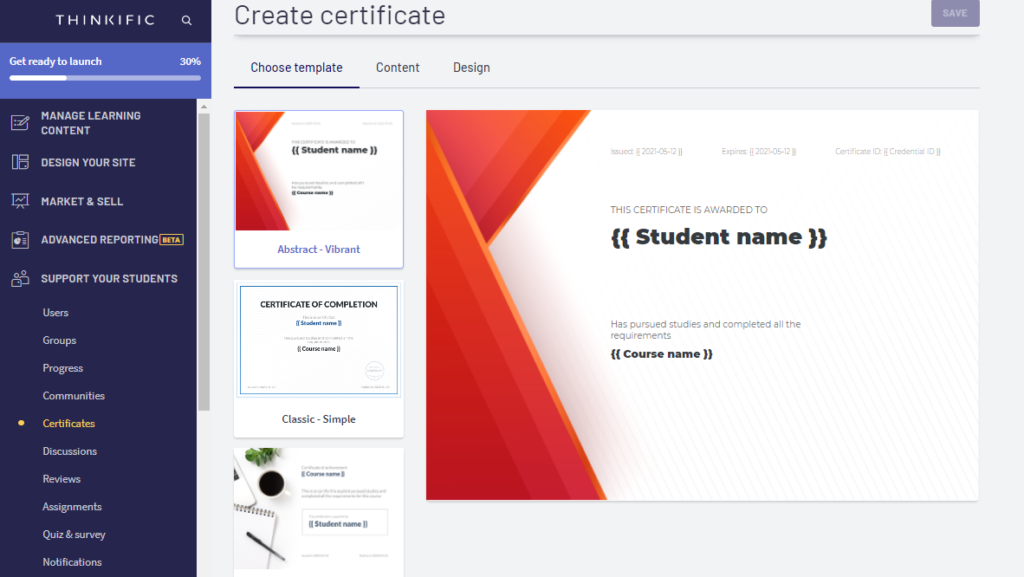
Task: Select the Abstract - Vibrant template thumbnail
Action: click(x=318, y=188)
